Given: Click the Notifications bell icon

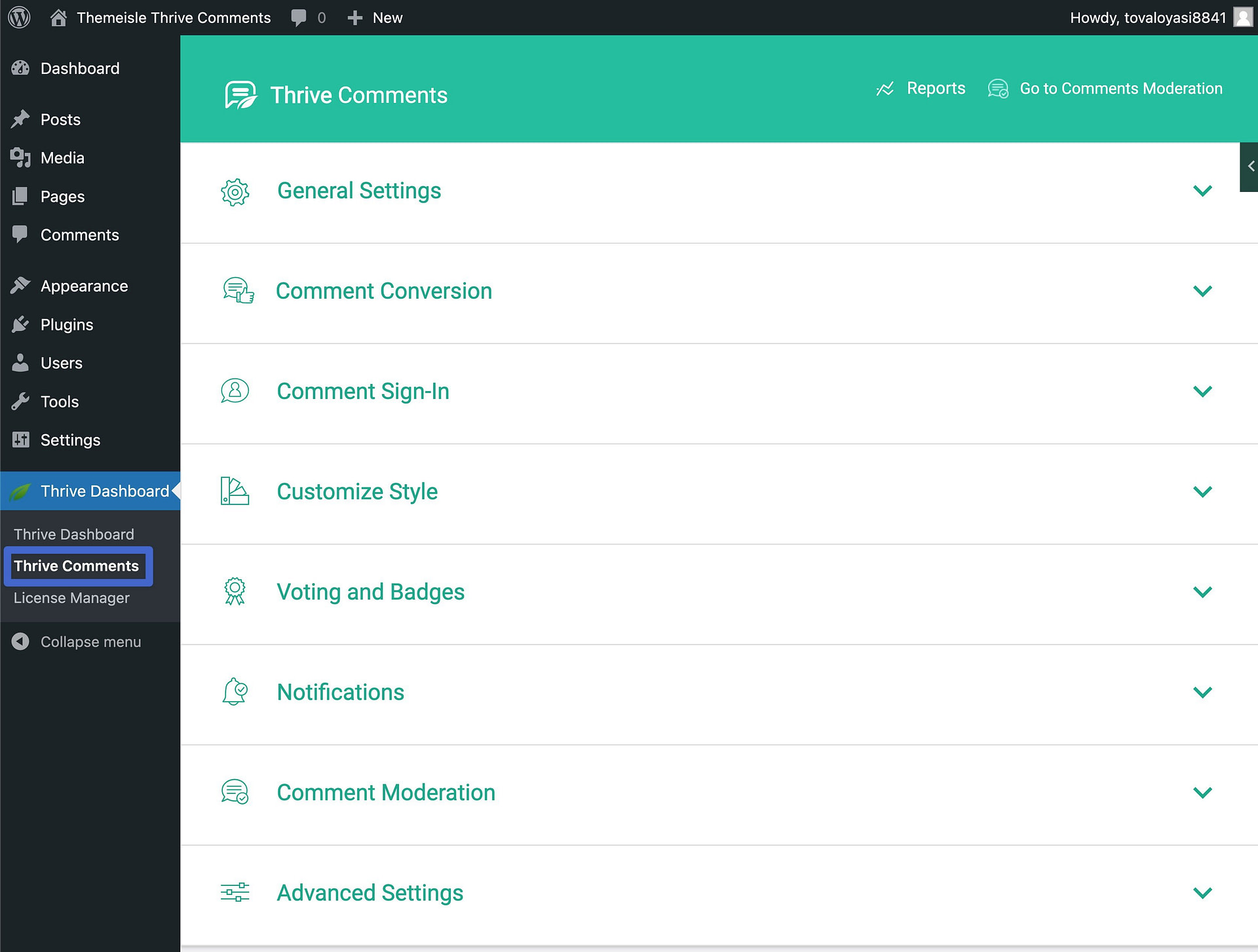Looking at the screenshot, I should (x=235, y=693).
